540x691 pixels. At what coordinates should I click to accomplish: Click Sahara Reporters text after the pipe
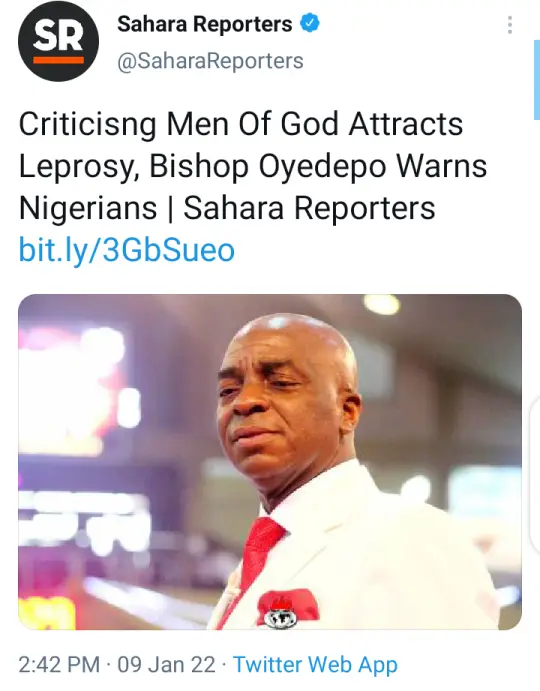309,208
